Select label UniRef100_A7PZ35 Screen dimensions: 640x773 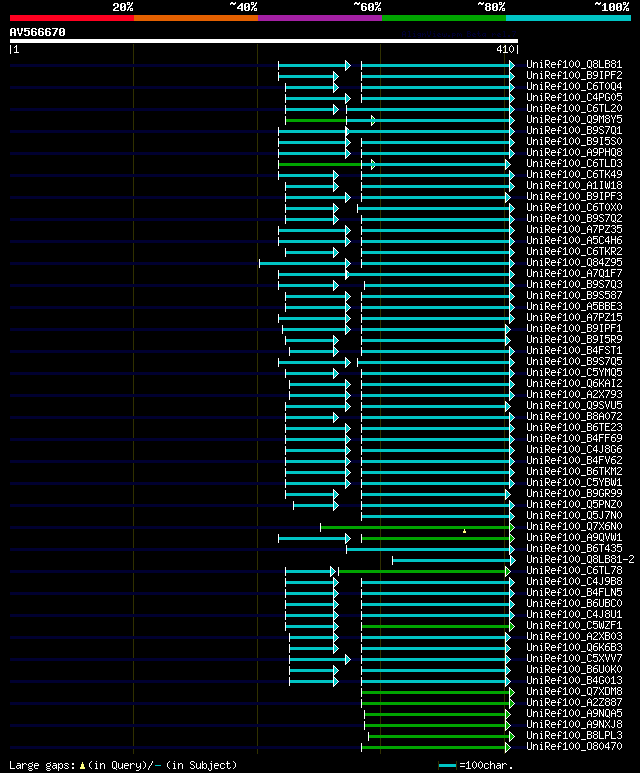click(574, 229)
